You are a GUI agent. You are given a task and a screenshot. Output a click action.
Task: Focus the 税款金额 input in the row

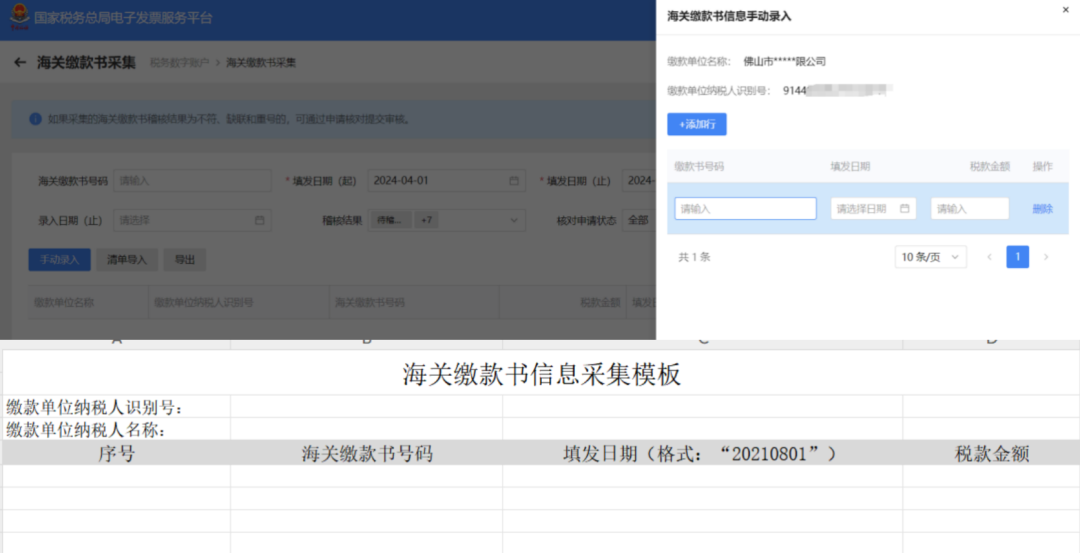970,209
